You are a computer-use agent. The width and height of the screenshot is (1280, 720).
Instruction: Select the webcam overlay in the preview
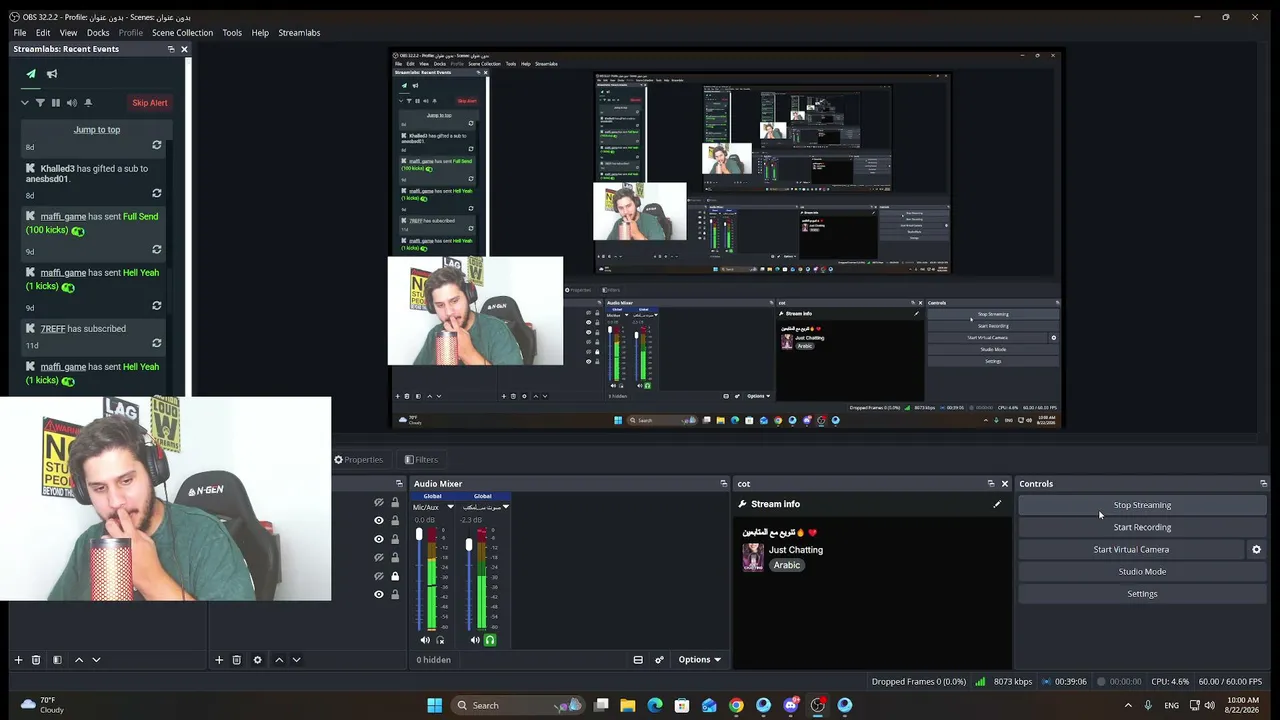475,311
